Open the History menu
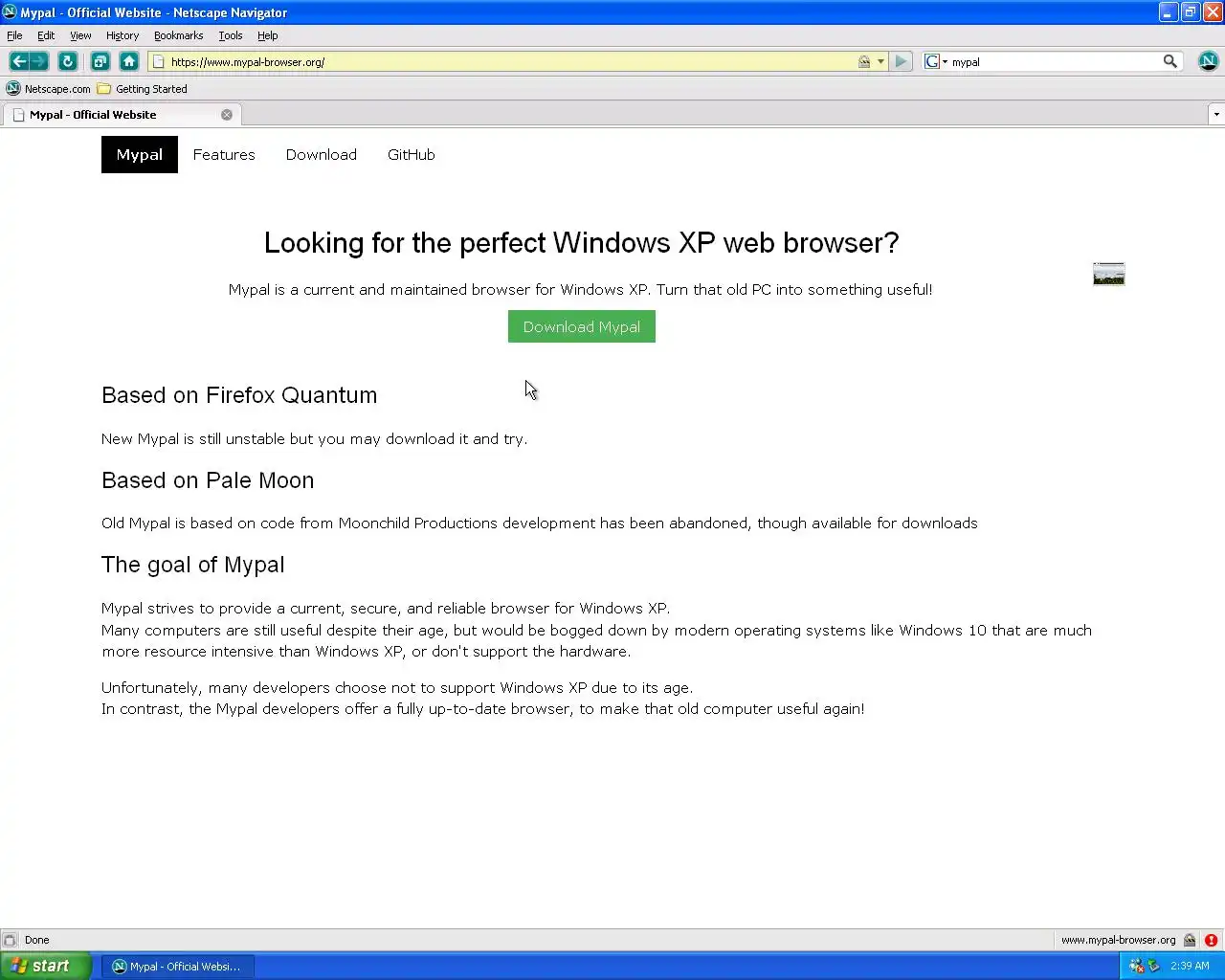This screenshot has height=980, width=1225. (122, 35)
